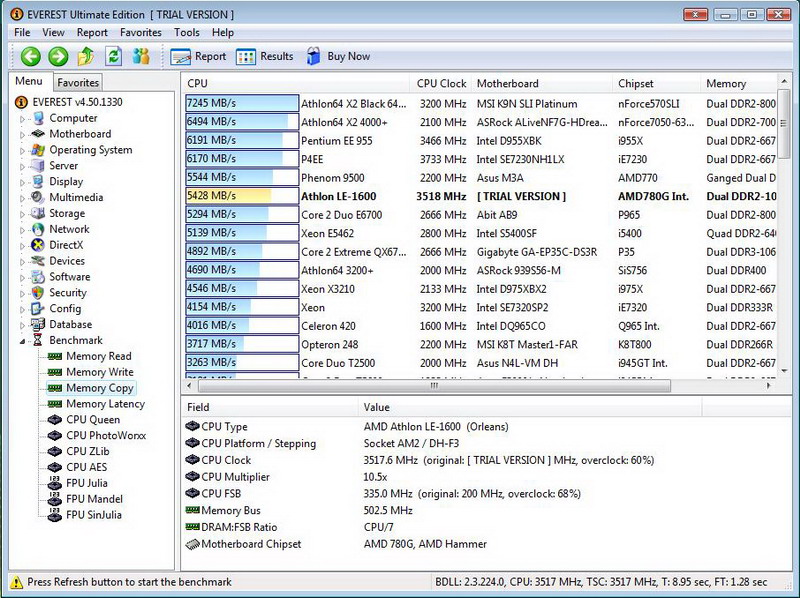Click the Refresh icon in toolbar

113,56
